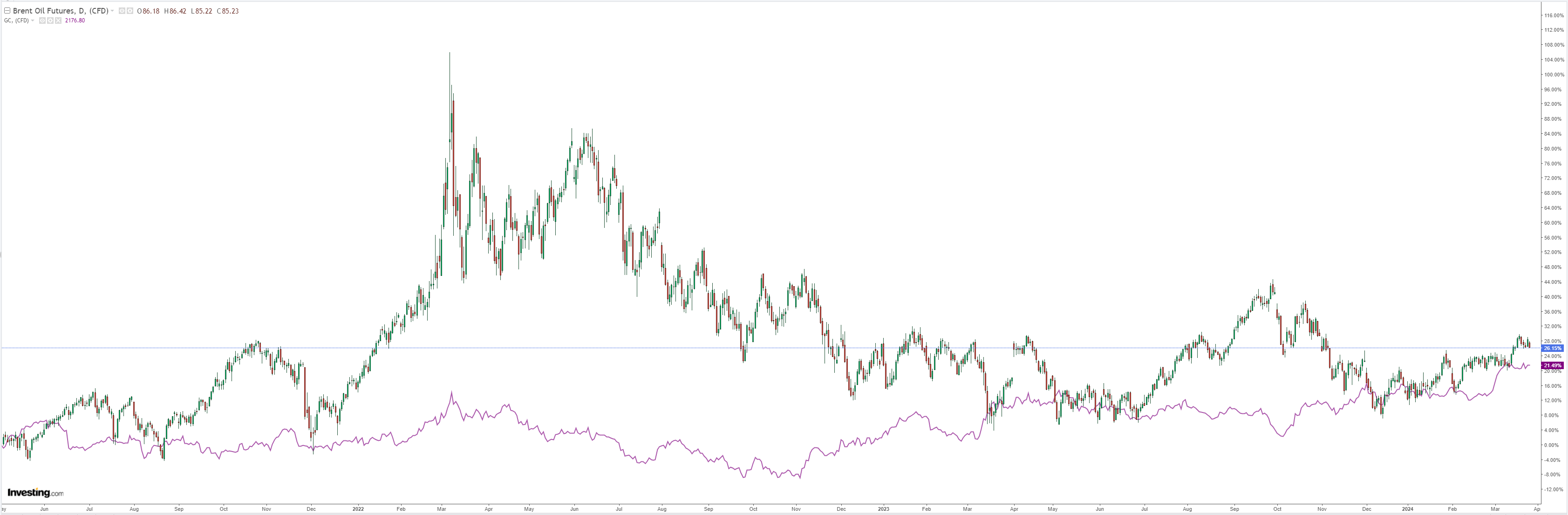
Task: Click the Brent Oil Futures, D, (CFD) title
Action: [60, 11]
